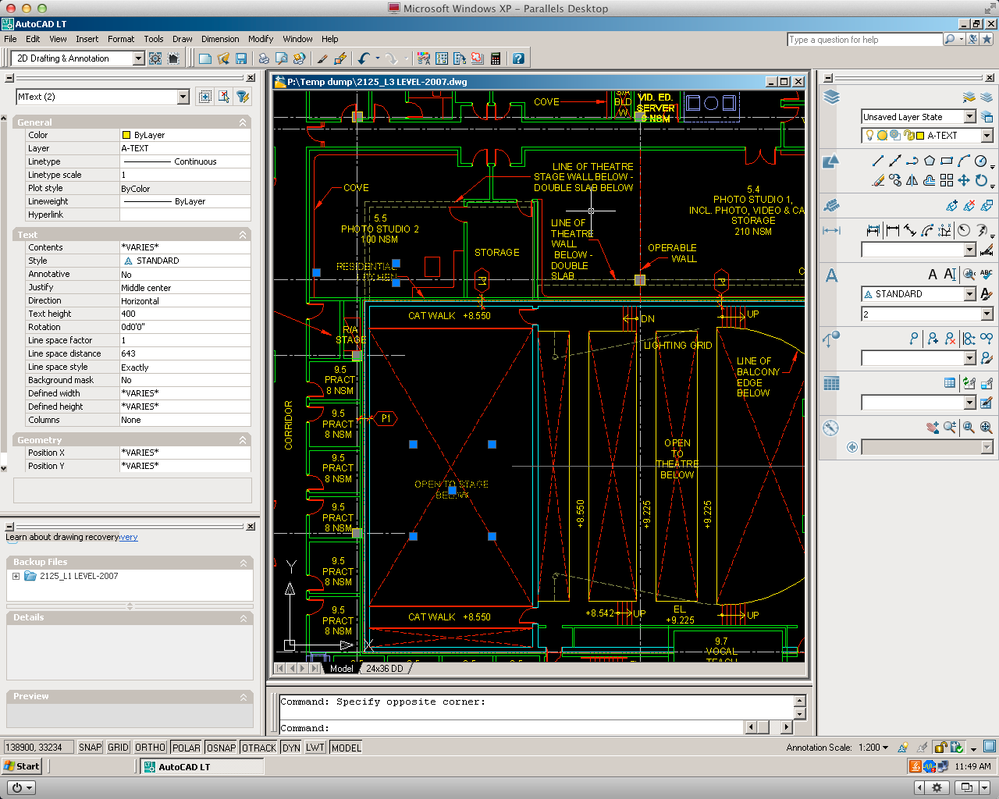Screen dimensions: 999x799
Task: Save drawing using the floppy disk icon
Action: (241, 59)
